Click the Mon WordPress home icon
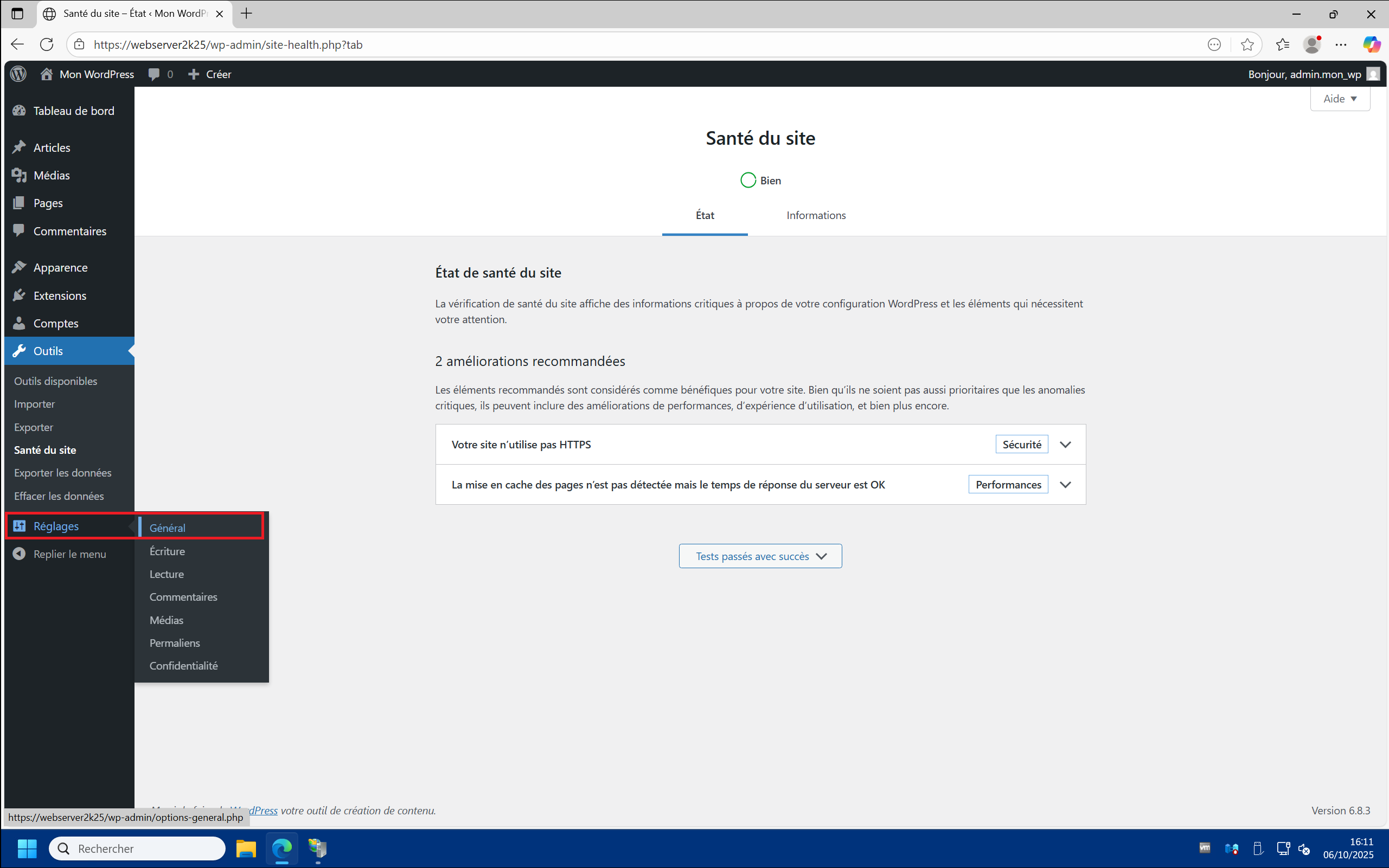The height and width of the screenshot is (868, 1389). 47,74
